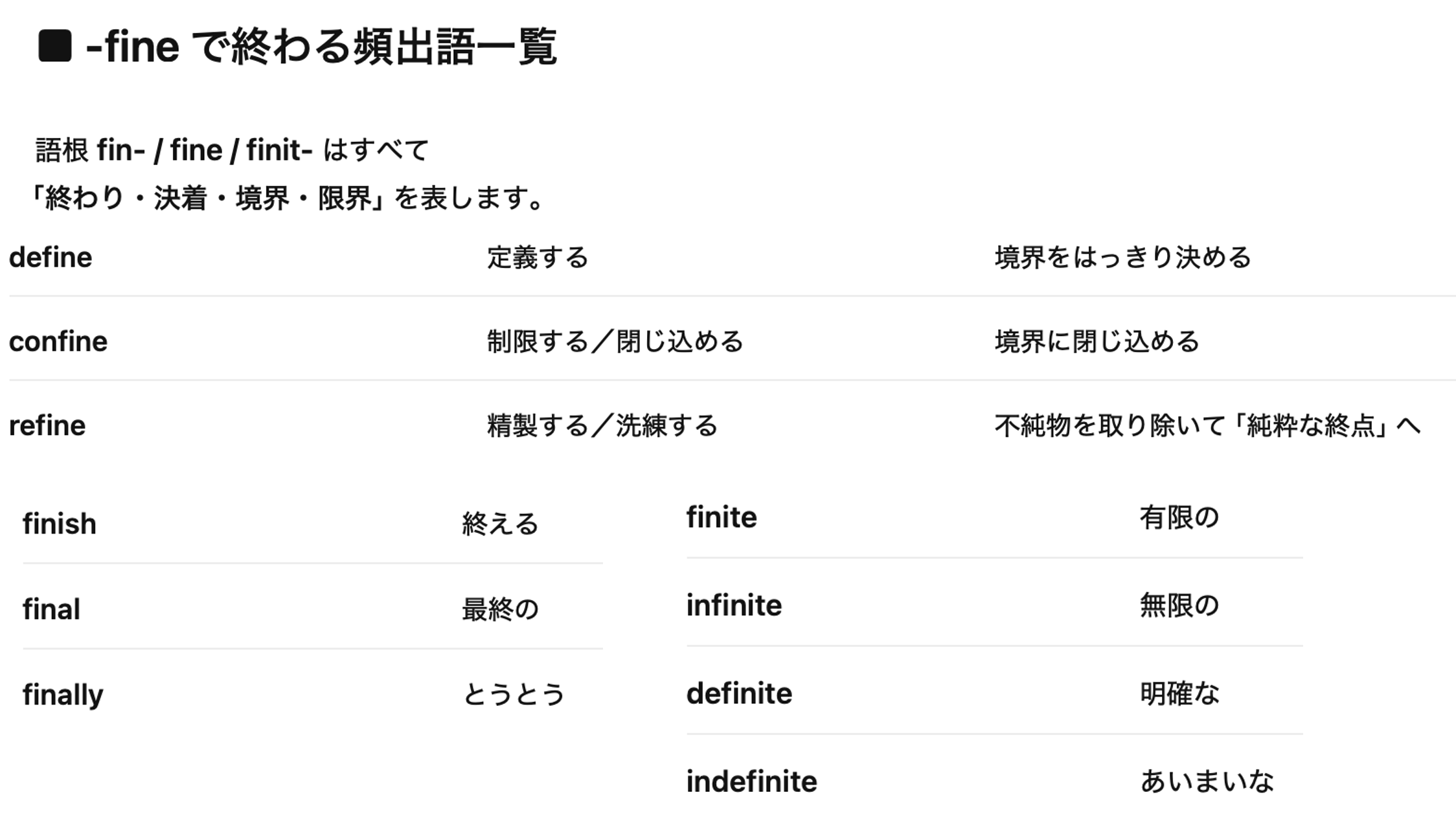Click the meaning '精製する／洗練する'

pos(602,426)
